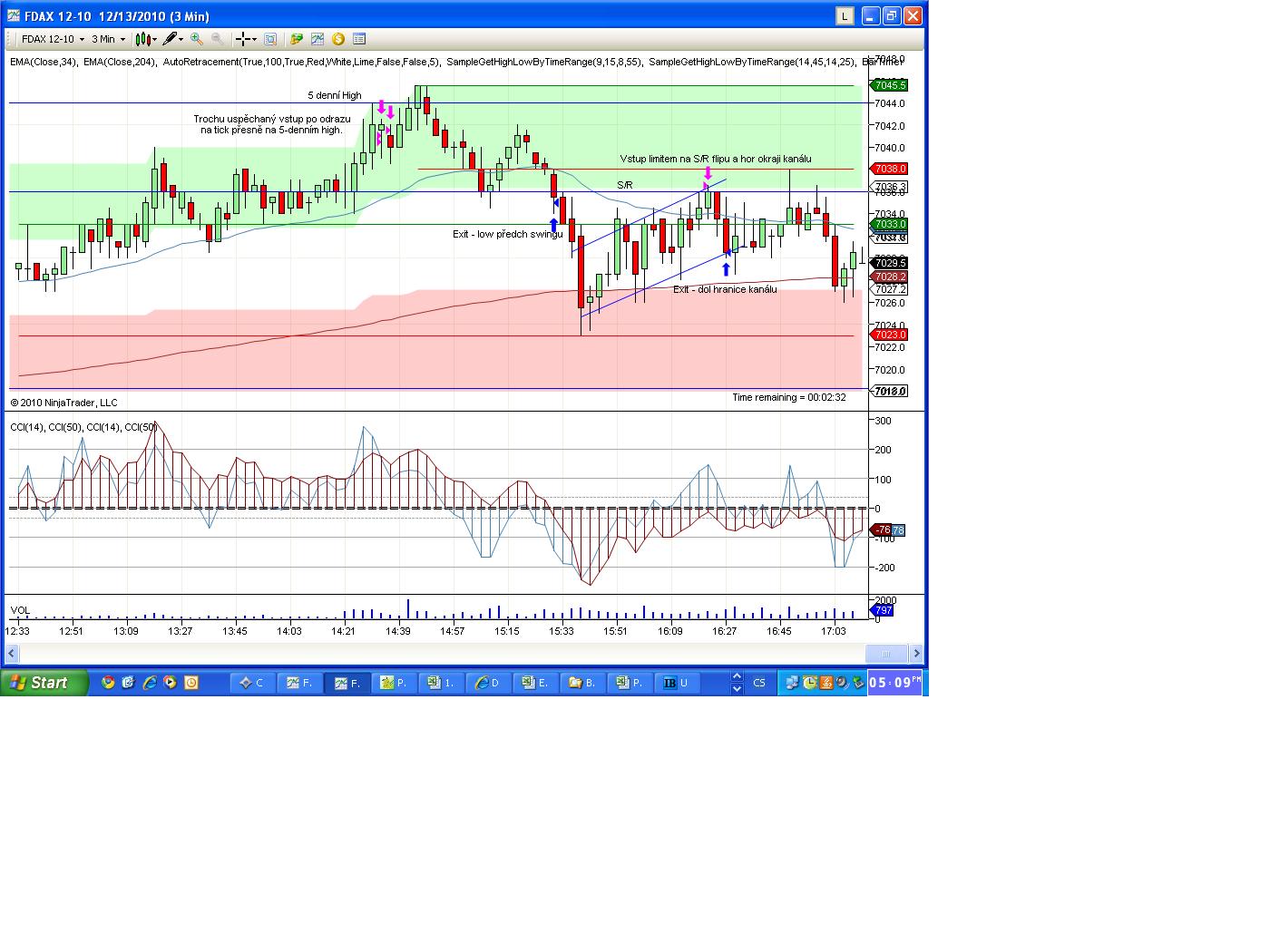Image resolution: width=1270 pixels, height=952 pixels.
Task: Open the cursor type dropdown arrow
Action: pyautogui.click(x=254, y=39)
